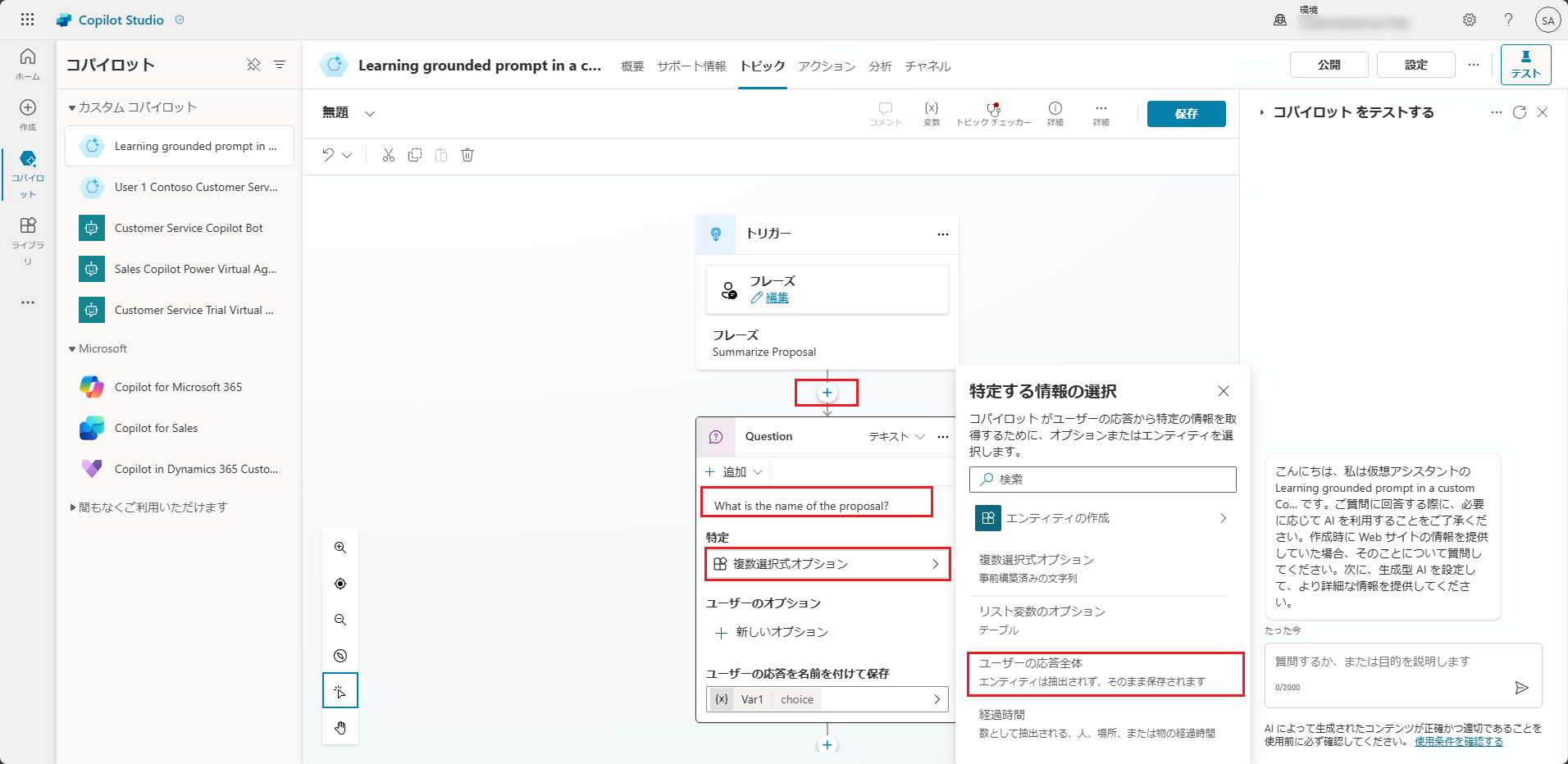Add 新しいオプション user option
The height and width of the screenshot is (764, 1568).
(772, 632)
